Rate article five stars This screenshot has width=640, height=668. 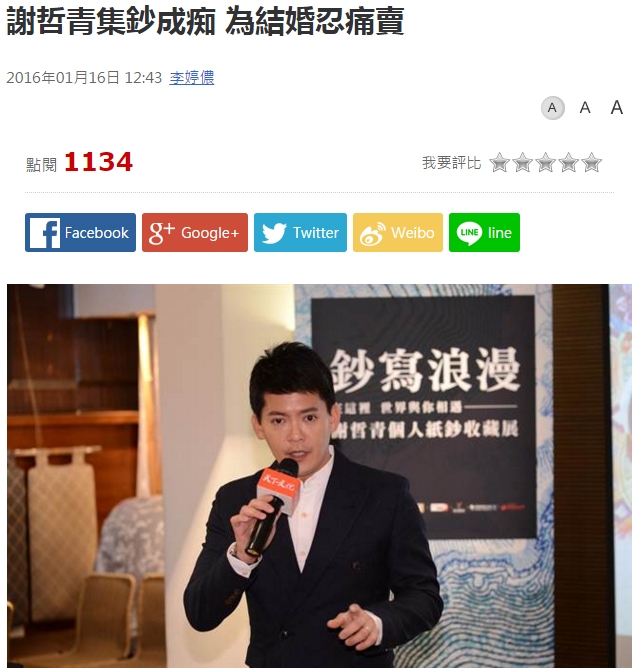[x=591, y=162]
